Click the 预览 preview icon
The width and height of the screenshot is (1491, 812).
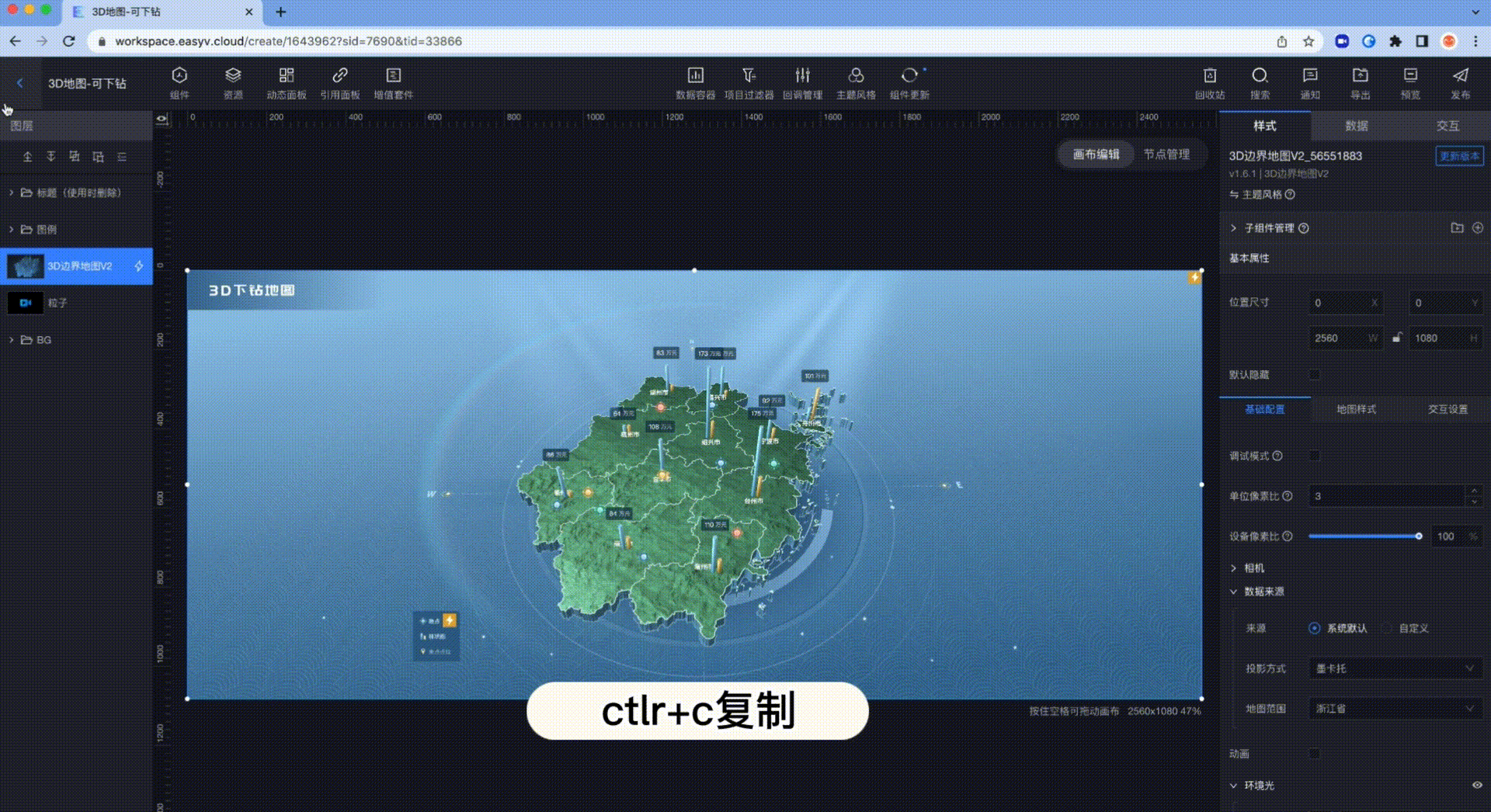[x=1410, y=75]
